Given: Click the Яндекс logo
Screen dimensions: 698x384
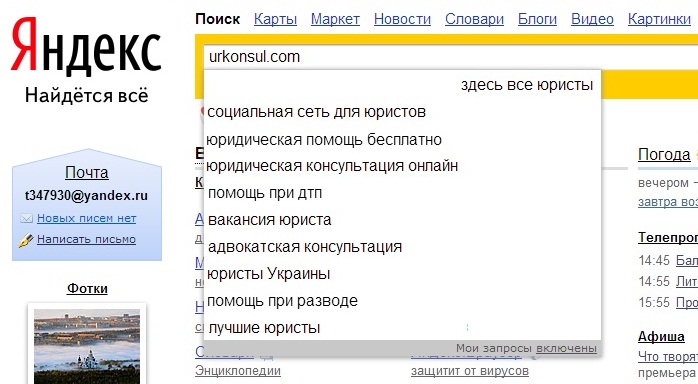Looking at the screenshot, I should pos(86,47).
